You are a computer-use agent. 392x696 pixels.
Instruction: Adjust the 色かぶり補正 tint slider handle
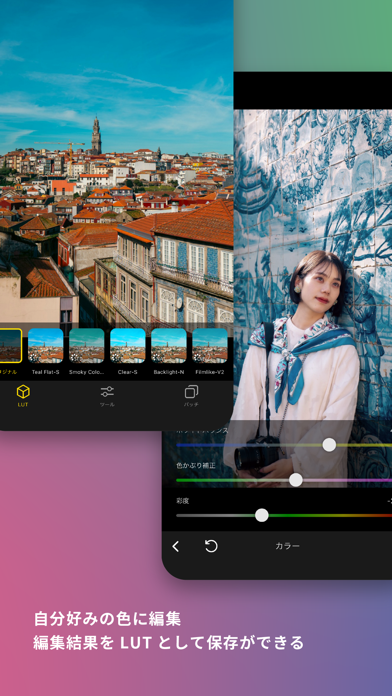(x=296, y=480)
